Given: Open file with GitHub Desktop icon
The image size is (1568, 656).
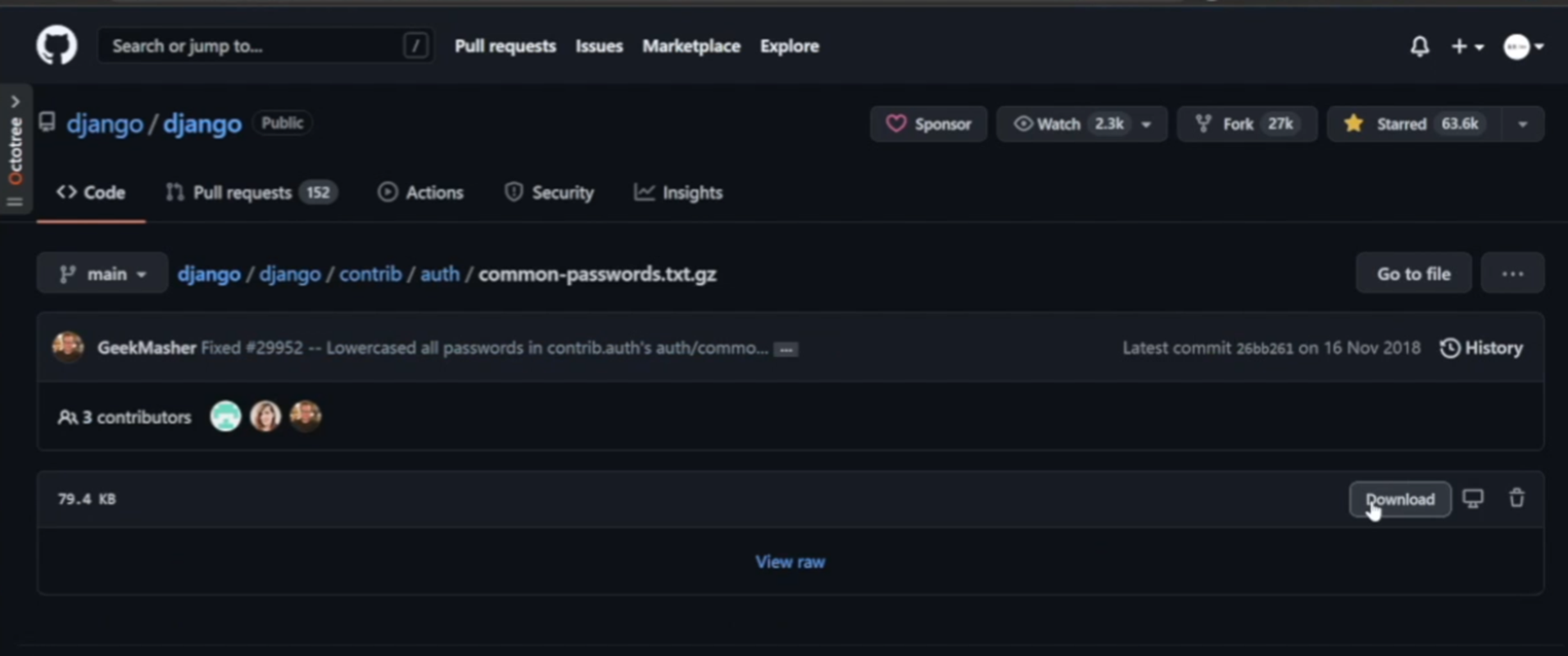Looking at the screenshot, I should [x=1473, y=499].
